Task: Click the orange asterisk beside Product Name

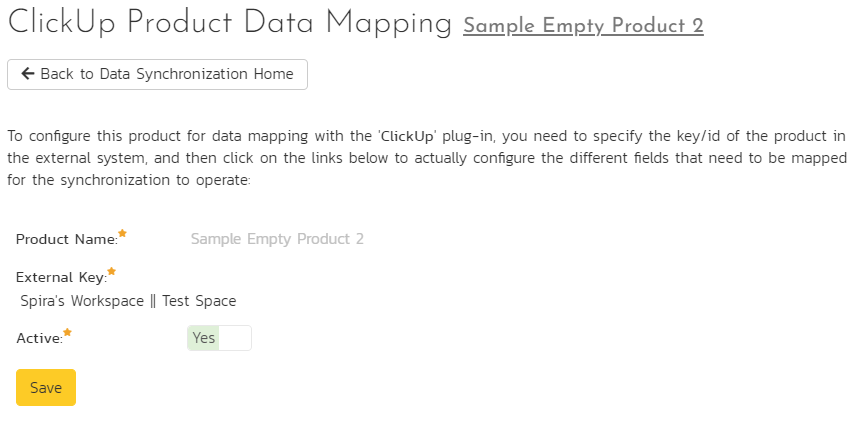Action: click(x=122, y=233)
